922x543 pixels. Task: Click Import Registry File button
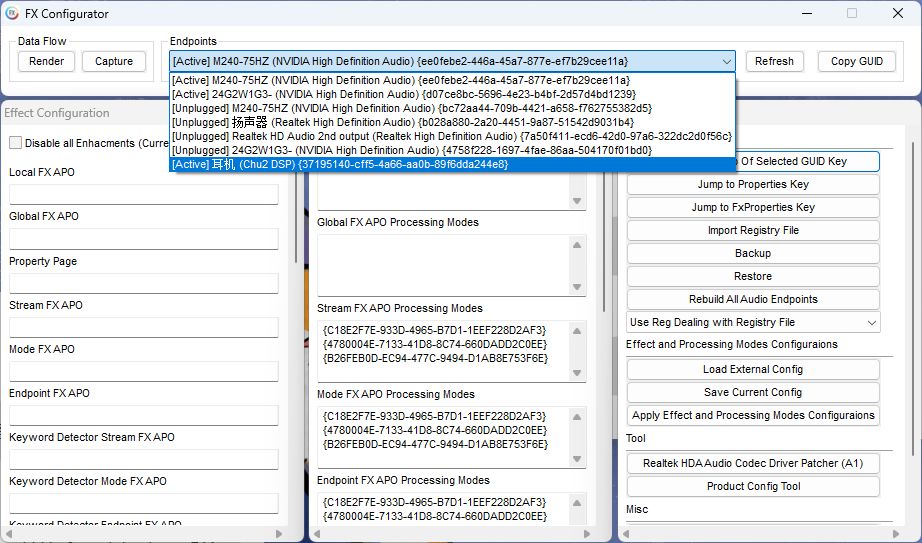[753, 230]
